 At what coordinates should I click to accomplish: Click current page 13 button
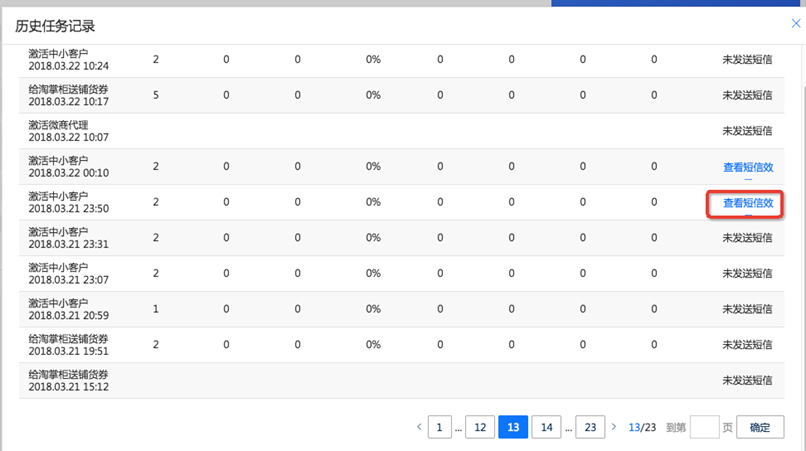(513, 427)
